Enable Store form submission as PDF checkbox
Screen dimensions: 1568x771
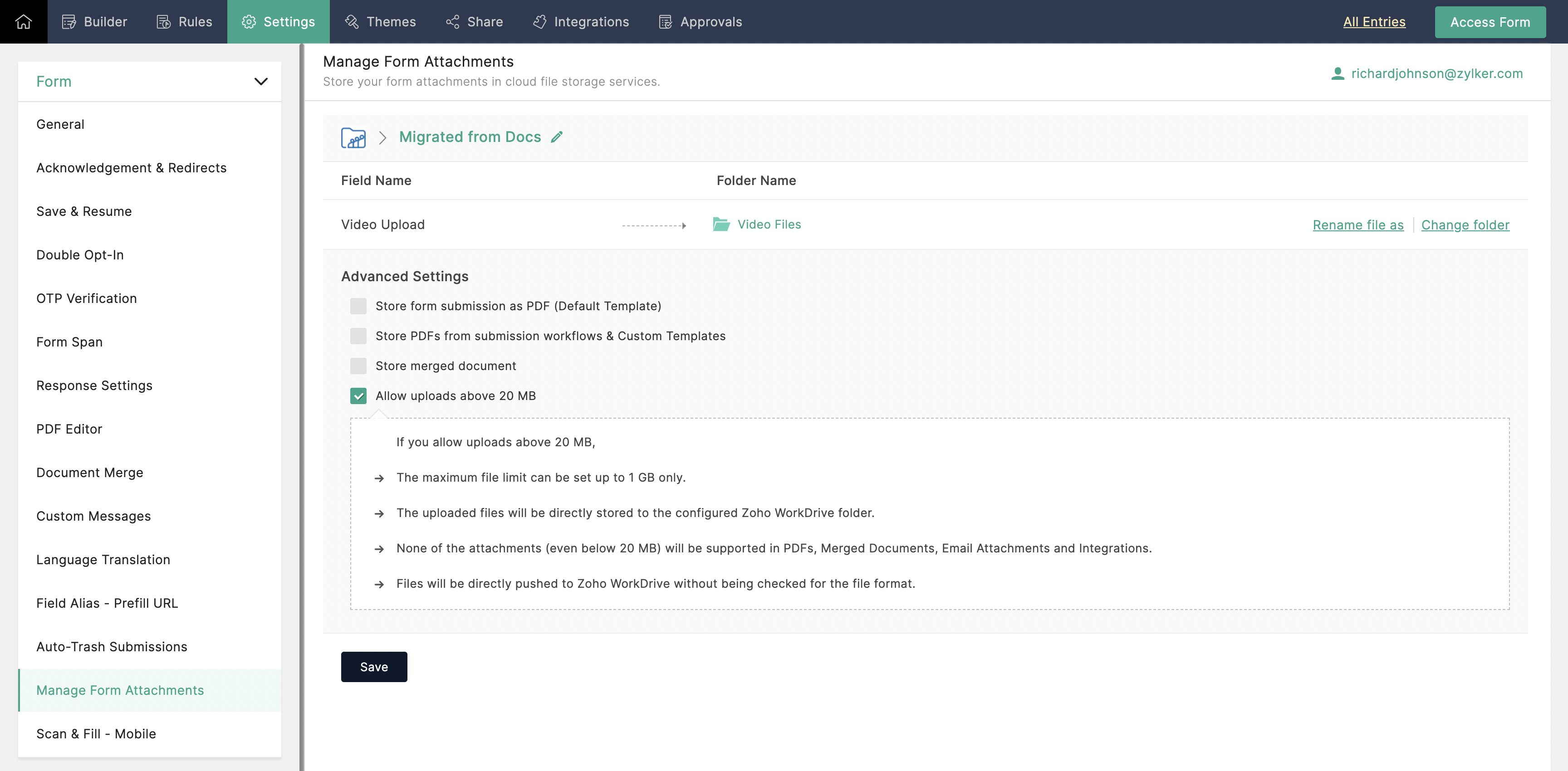point(358,306)
